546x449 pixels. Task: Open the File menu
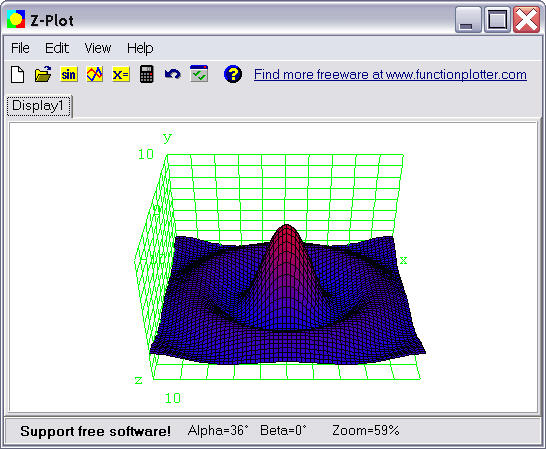pyautogui.click(x=20, y=48)
